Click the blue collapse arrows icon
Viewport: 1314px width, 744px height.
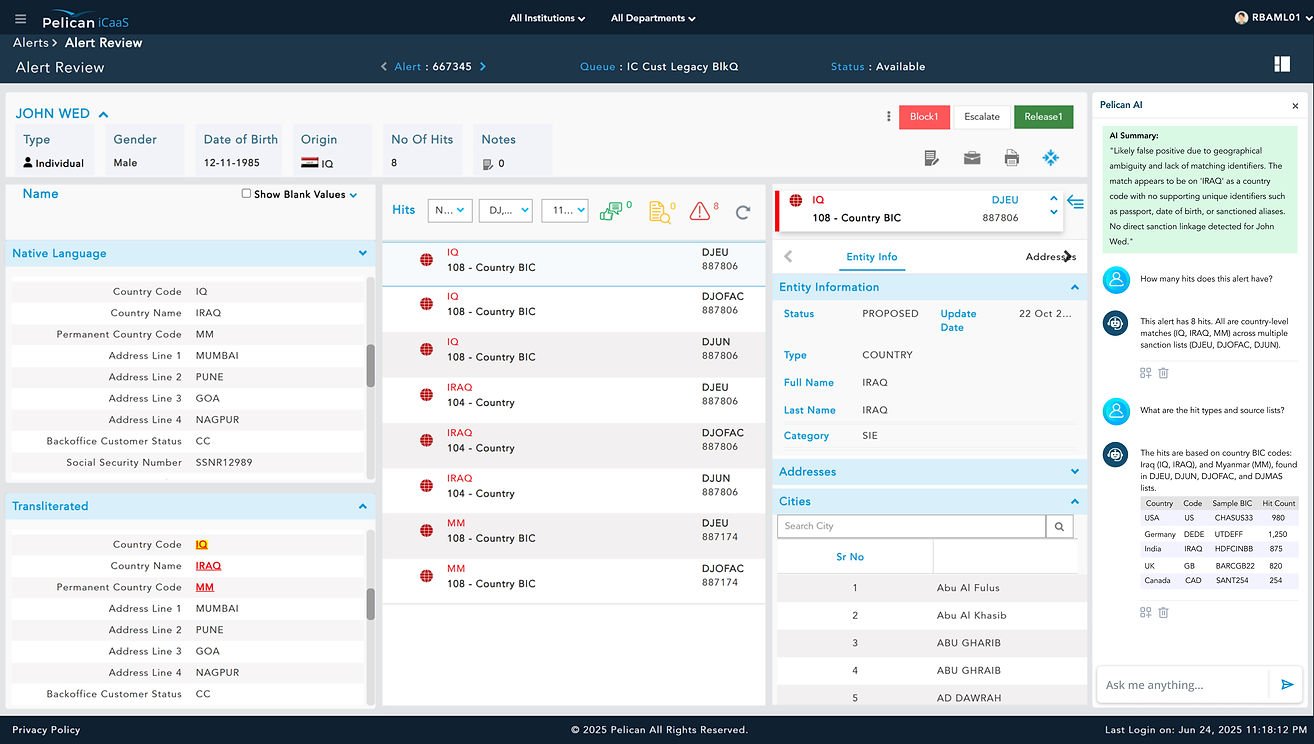click(1051, 158)
